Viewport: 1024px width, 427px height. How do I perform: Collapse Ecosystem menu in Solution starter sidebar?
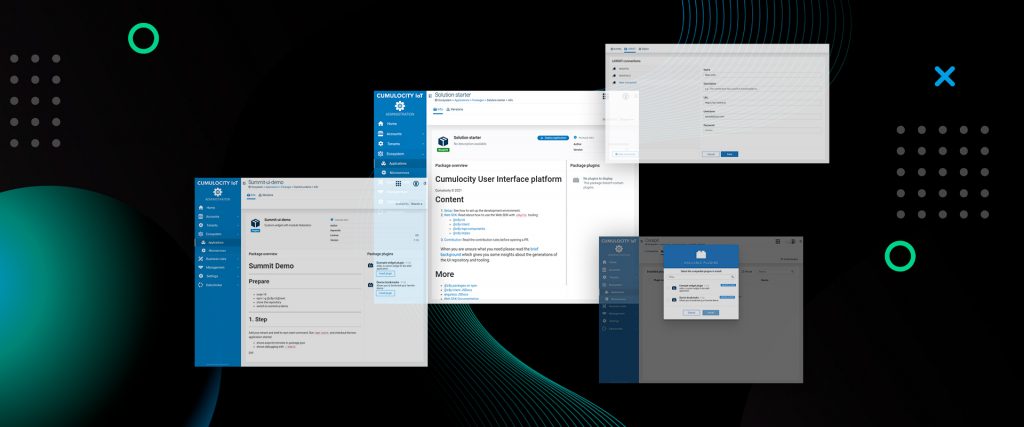(x=423, y=153)
